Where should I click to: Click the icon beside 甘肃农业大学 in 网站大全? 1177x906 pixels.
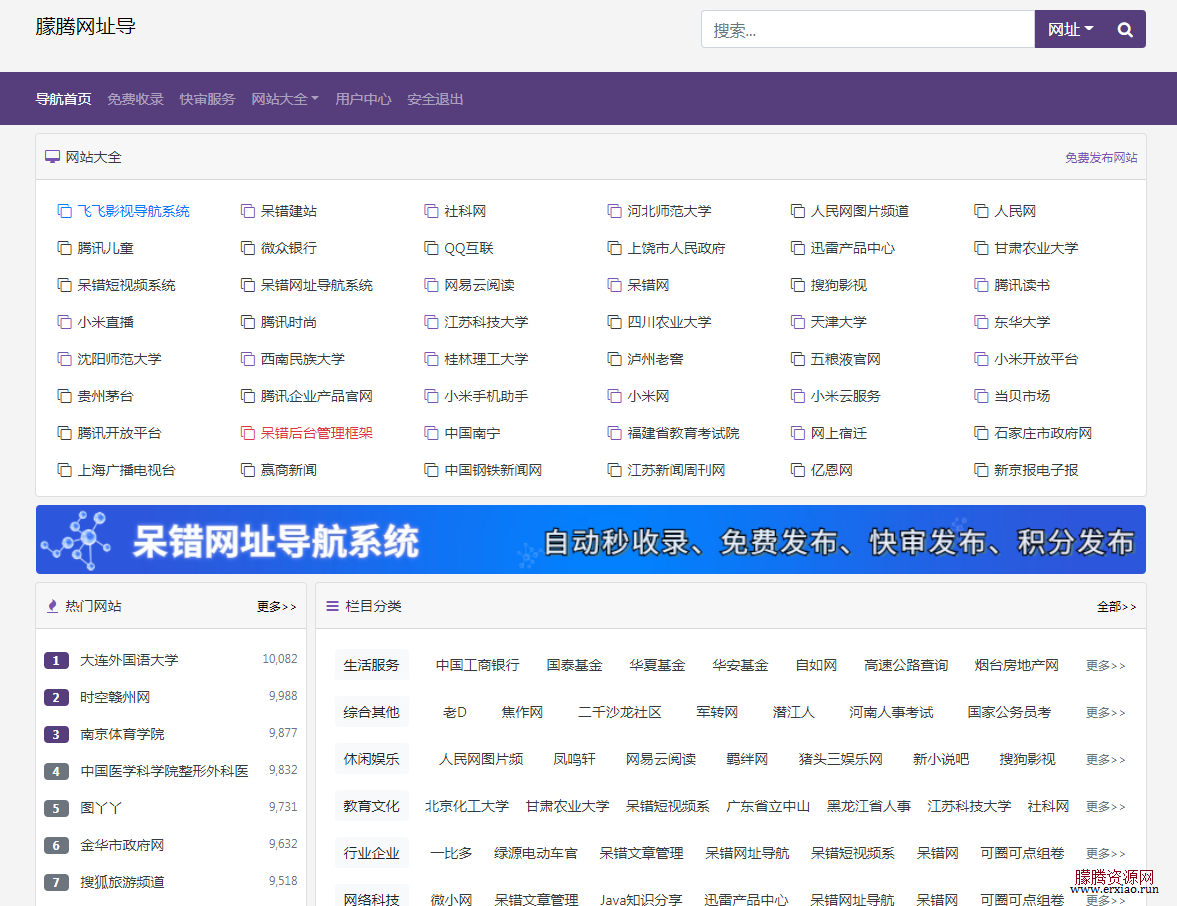point(981,248)
